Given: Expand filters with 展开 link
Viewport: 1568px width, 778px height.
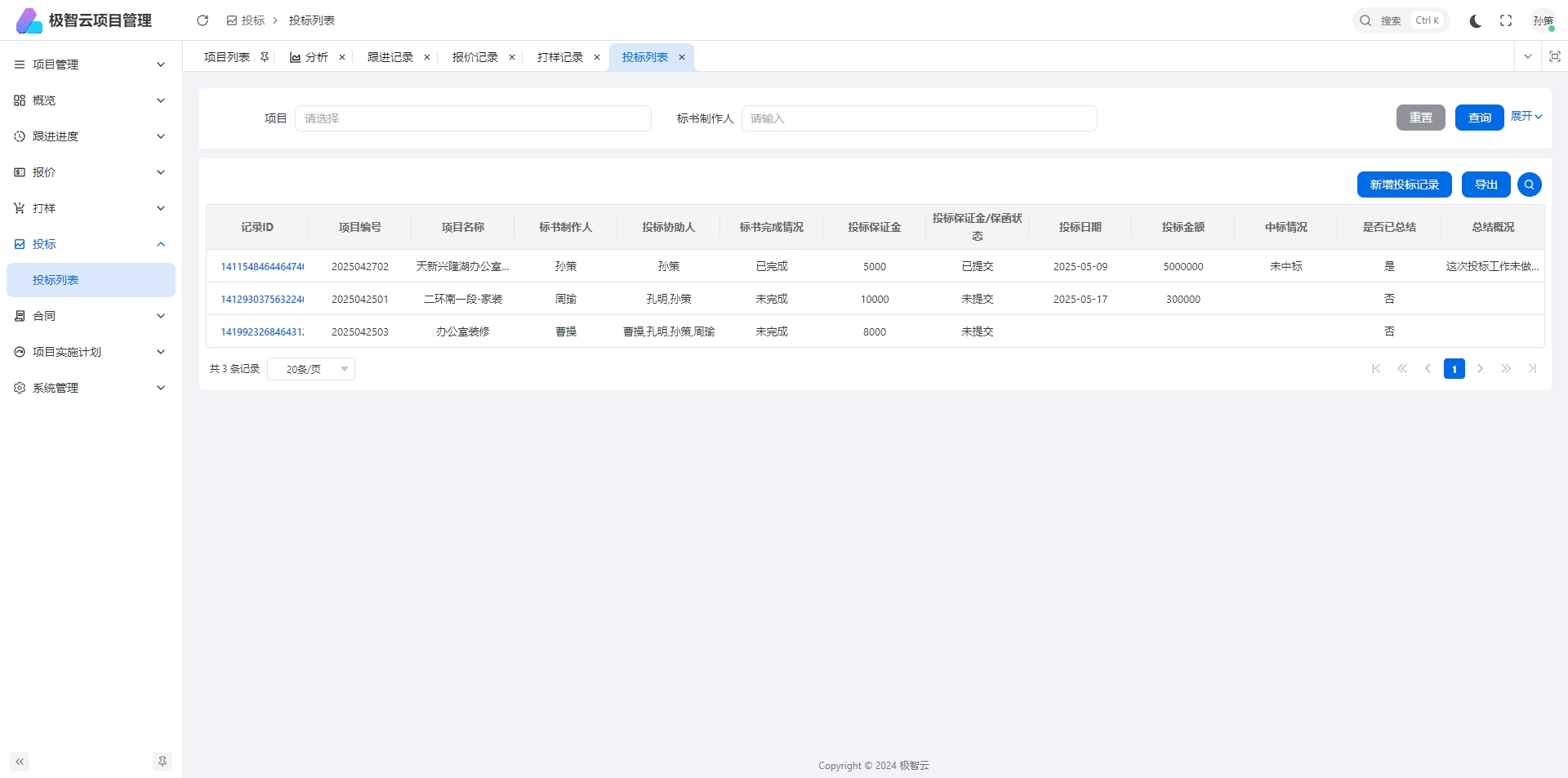Looking at the screenshot, I should tap(1526, 117).
